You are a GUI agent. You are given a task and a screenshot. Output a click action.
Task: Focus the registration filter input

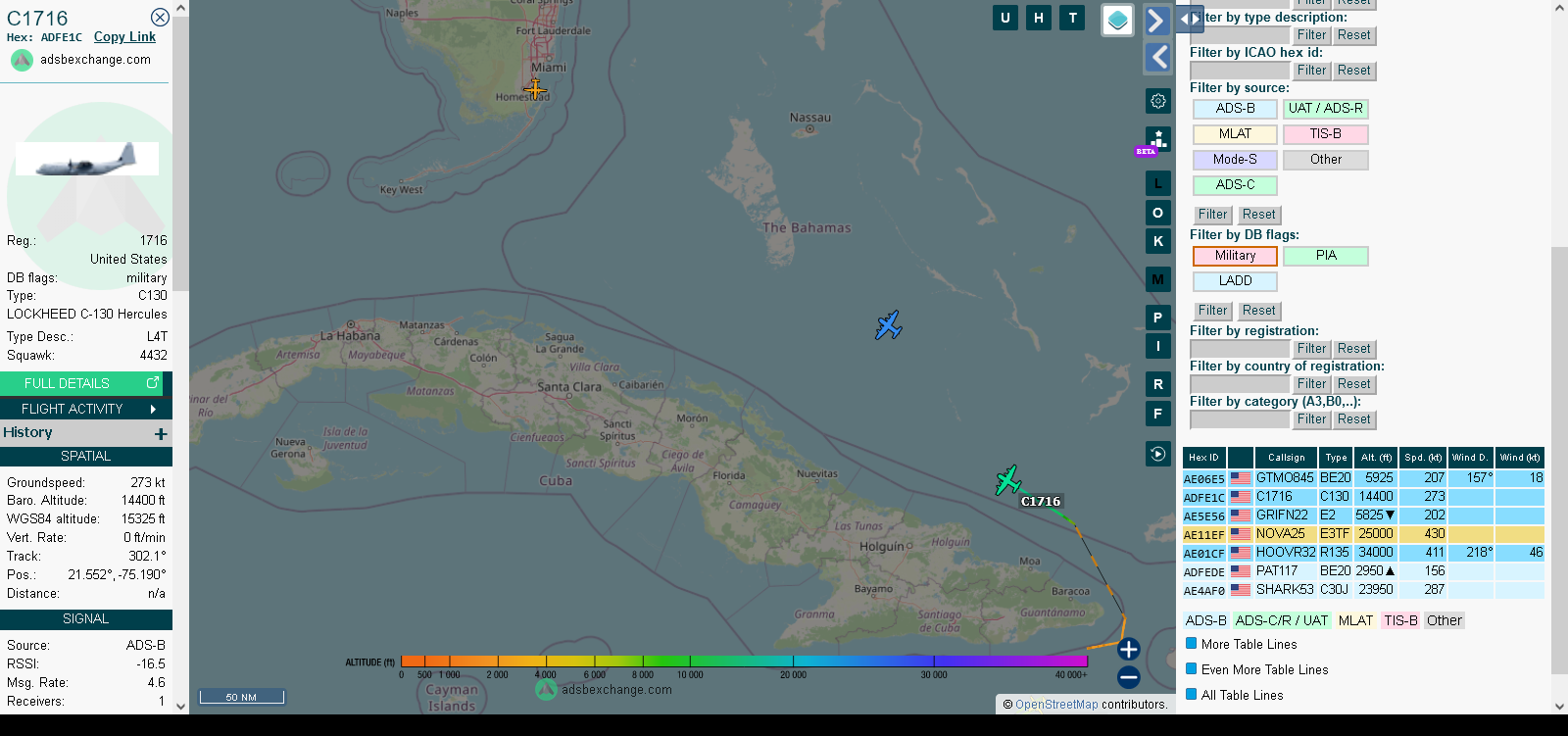1240,349
